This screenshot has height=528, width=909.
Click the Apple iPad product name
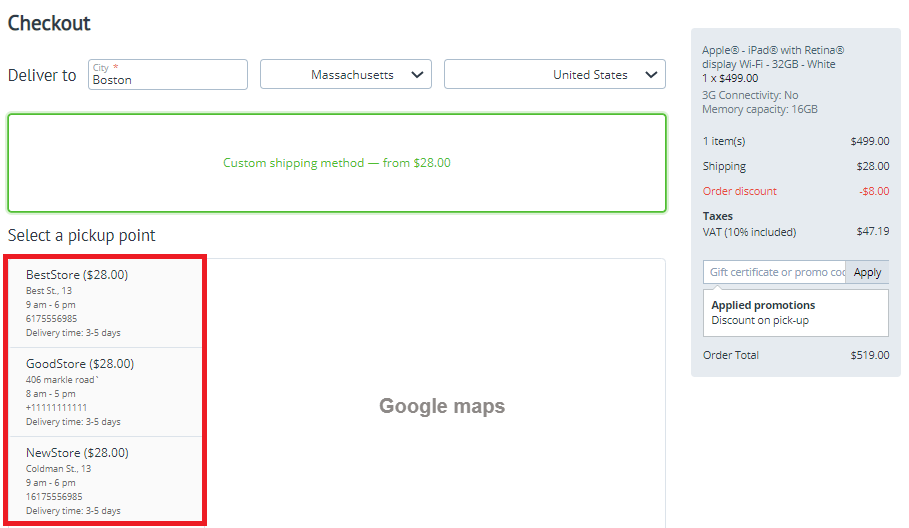pos(773,57)
